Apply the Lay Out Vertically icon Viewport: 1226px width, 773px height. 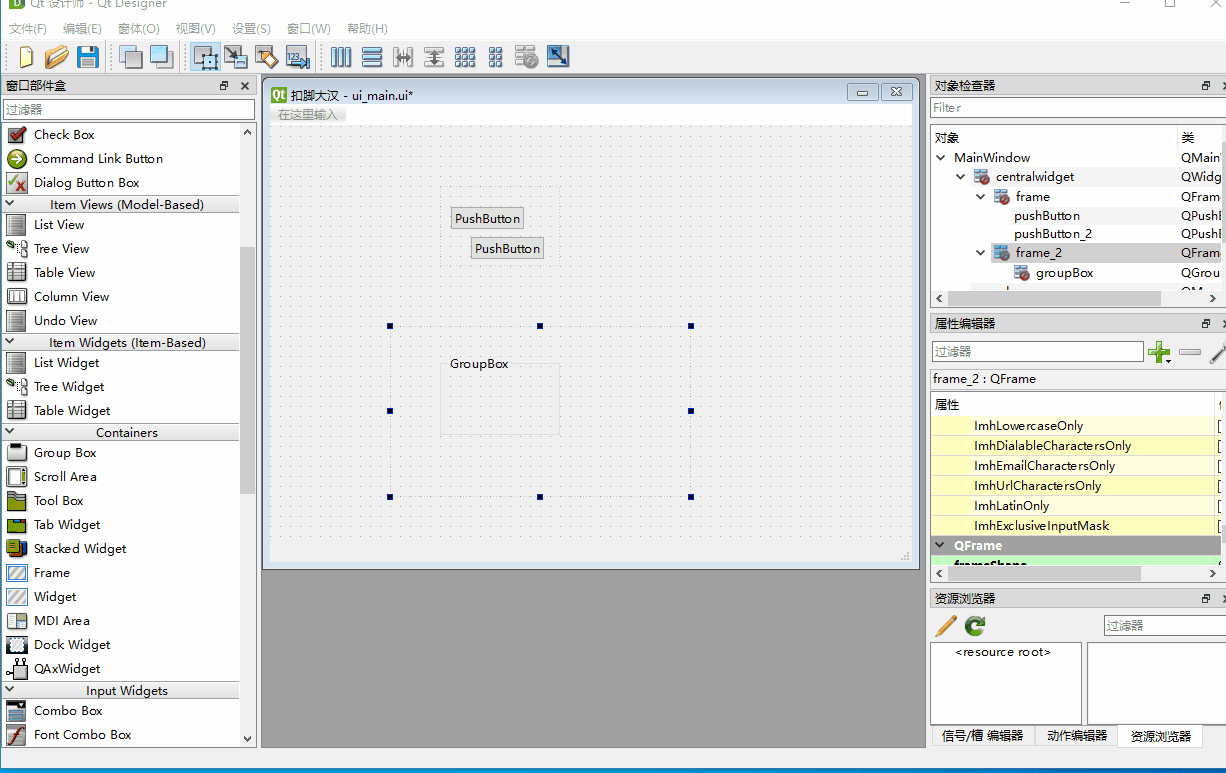[x=372, y=57]
